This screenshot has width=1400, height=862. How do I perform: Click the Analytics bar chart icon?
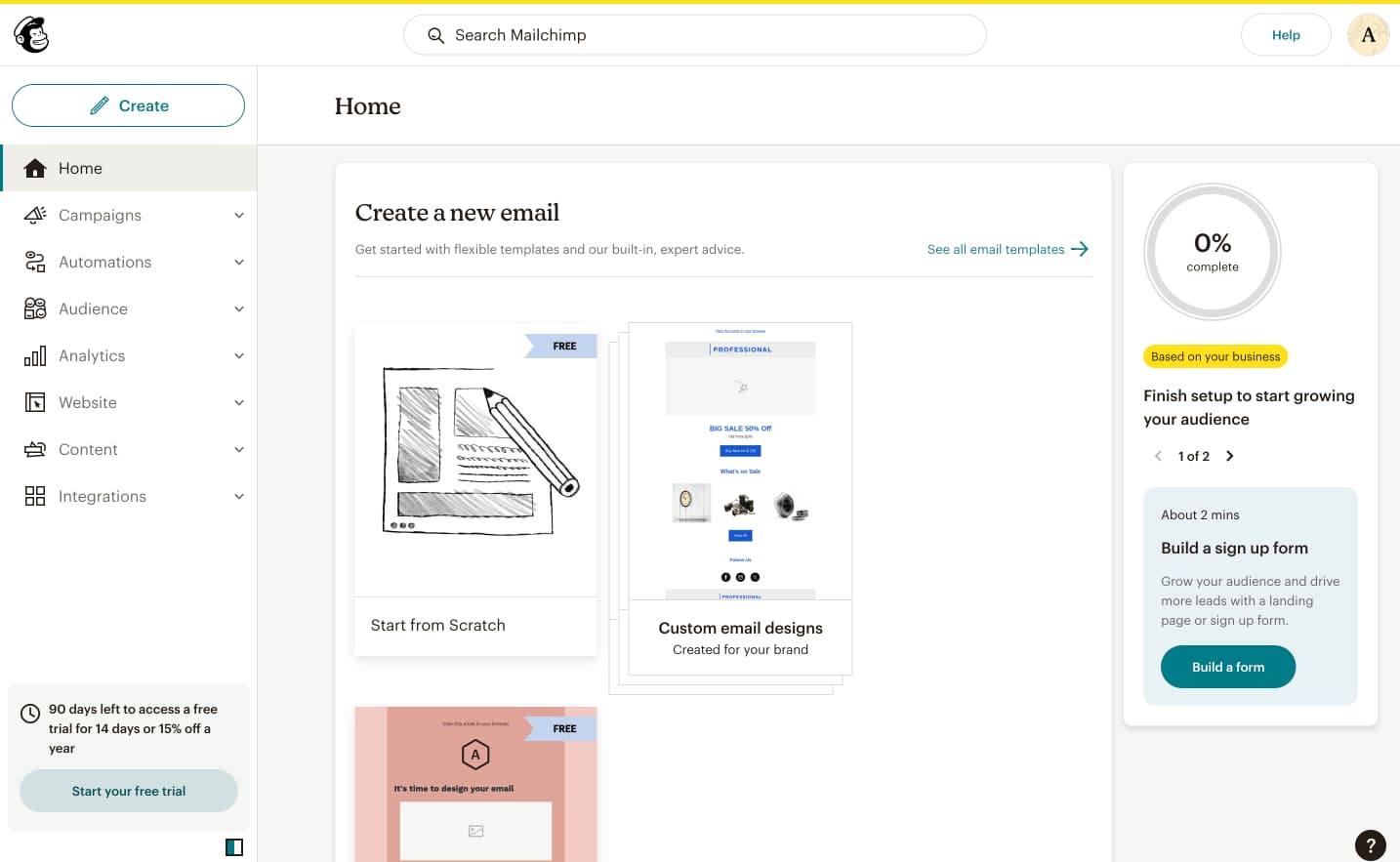click(35, 355)
